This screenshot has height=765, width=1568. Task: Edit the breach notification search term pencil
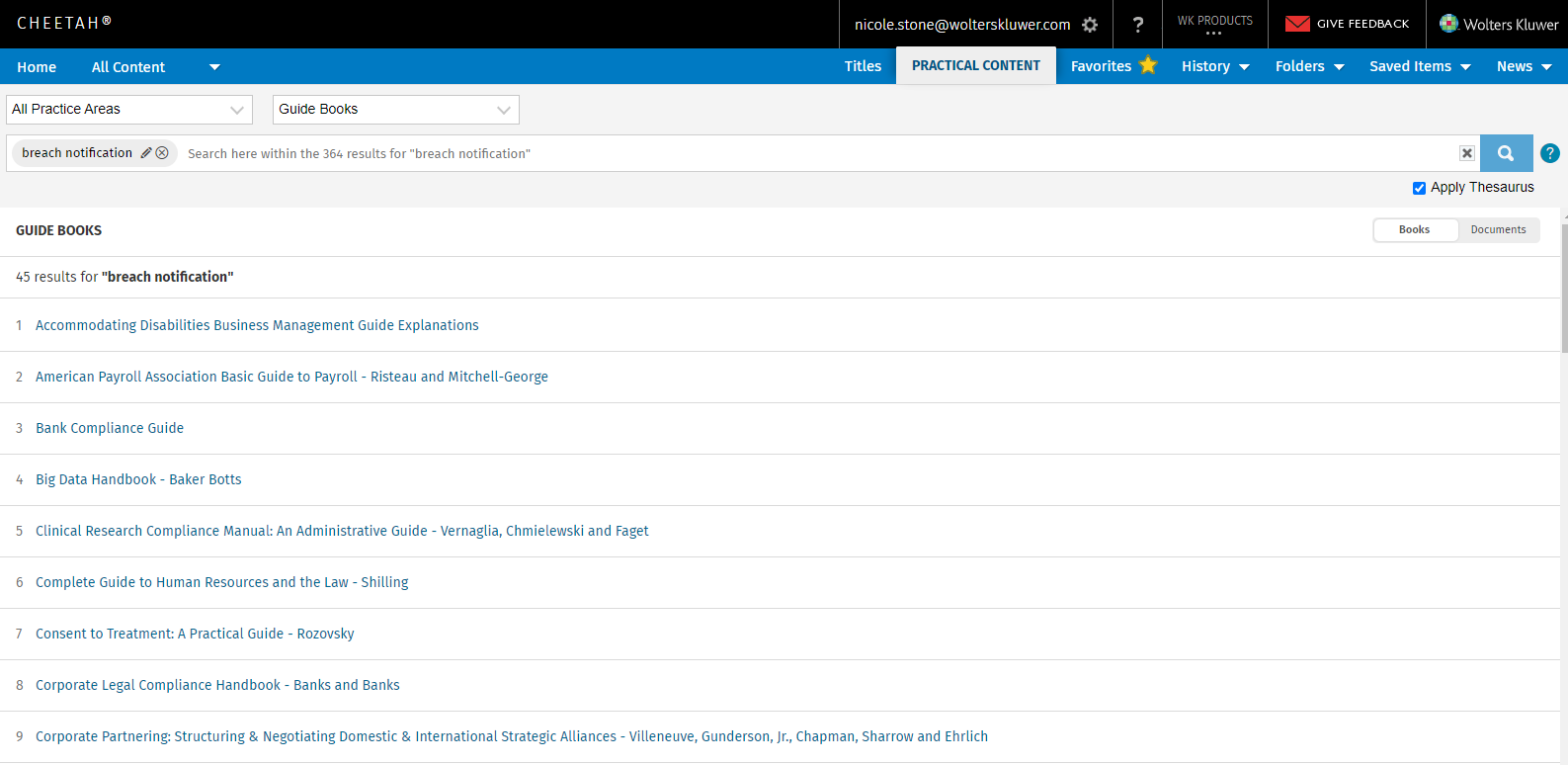tap(146, 153)
